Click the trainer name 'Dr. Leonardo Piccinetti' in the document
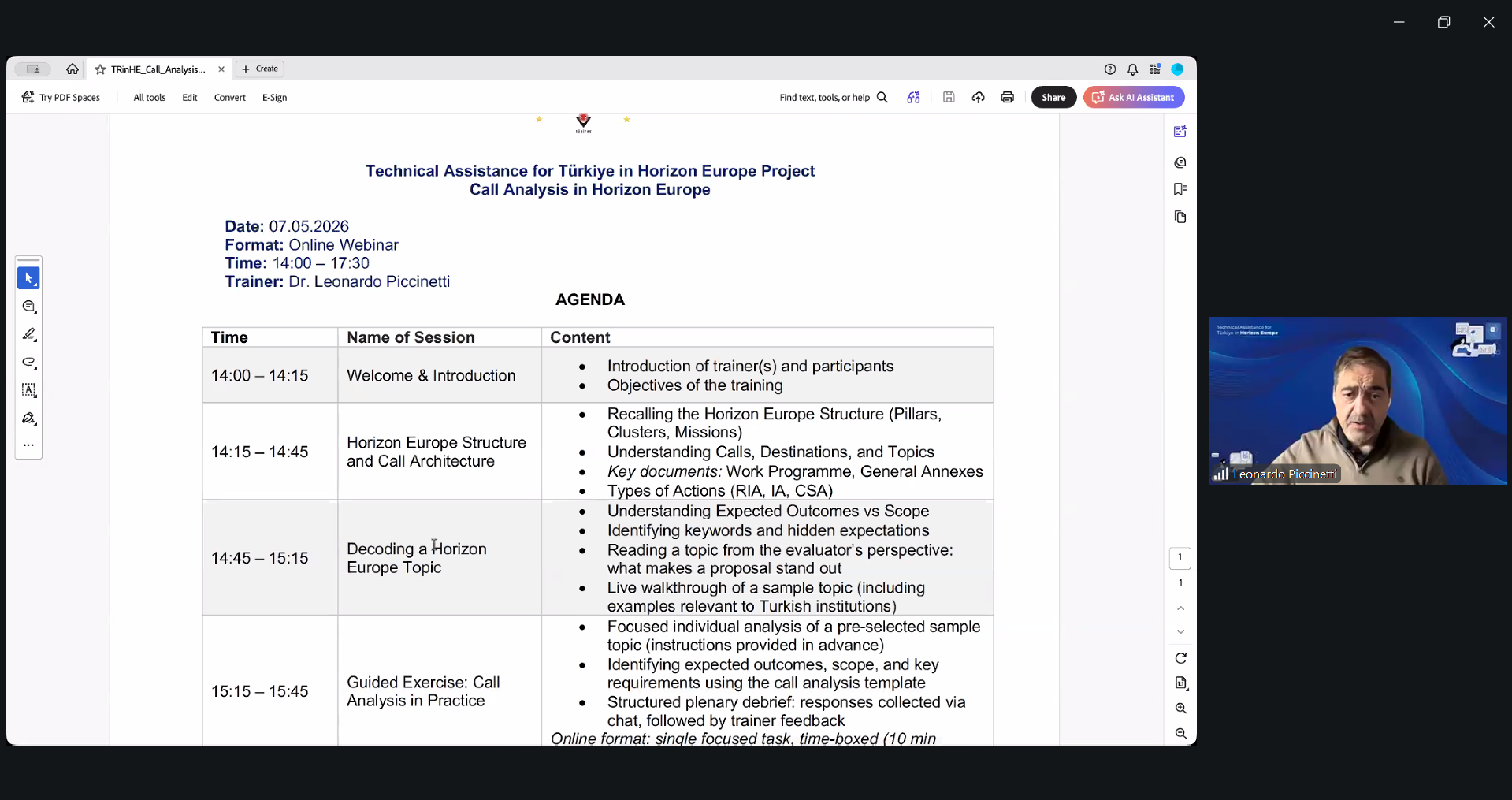Viewport: 1512px width, 800px height. (x=370, y=282)
